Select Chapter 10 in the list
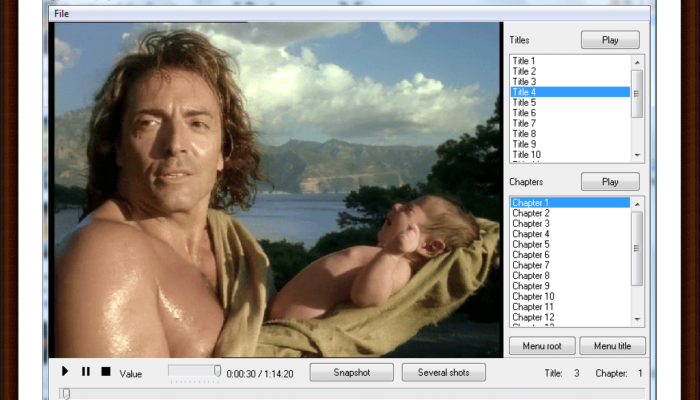This screenshot has width=700, height=400. click(532, 296)
